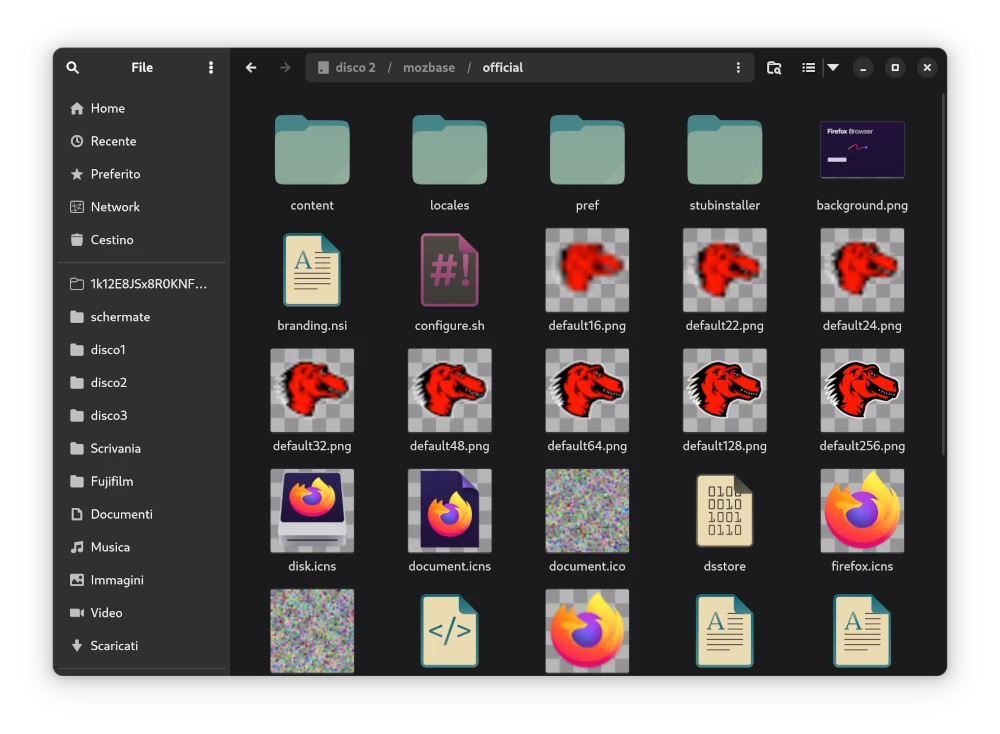Select the branding.nsi text file icon
The height and width of the screenshot is (734, 1000).
(x=312, y=270)
